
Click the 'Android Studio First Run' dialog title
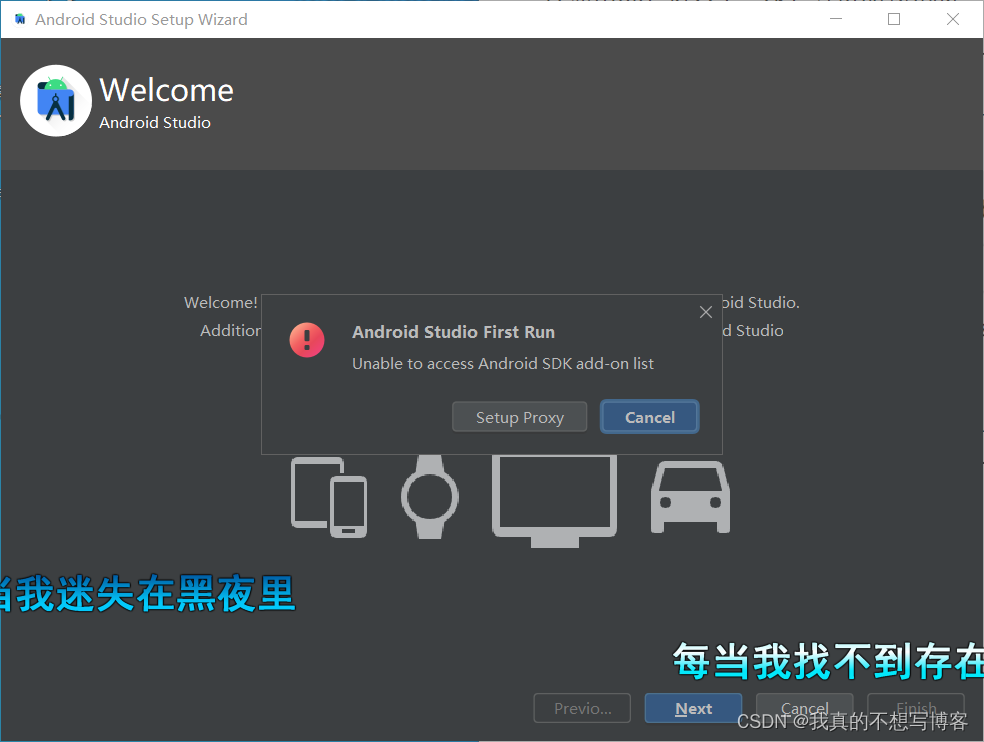453,332
